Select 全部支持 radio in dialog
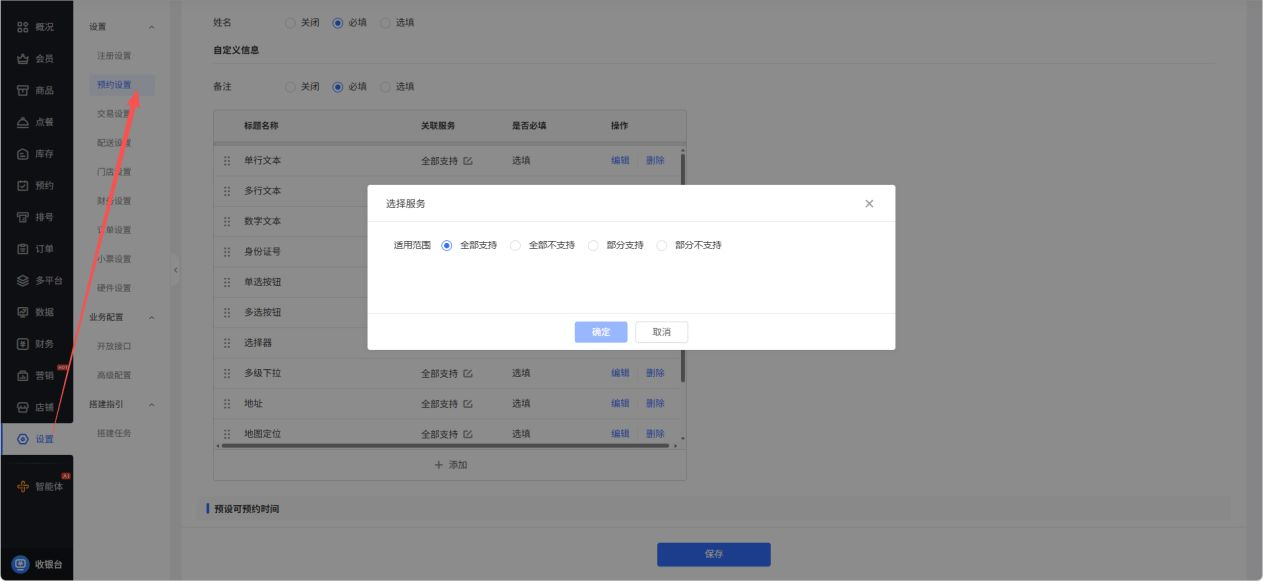Viewport: 1265px width, 581px height. [447, 245]
